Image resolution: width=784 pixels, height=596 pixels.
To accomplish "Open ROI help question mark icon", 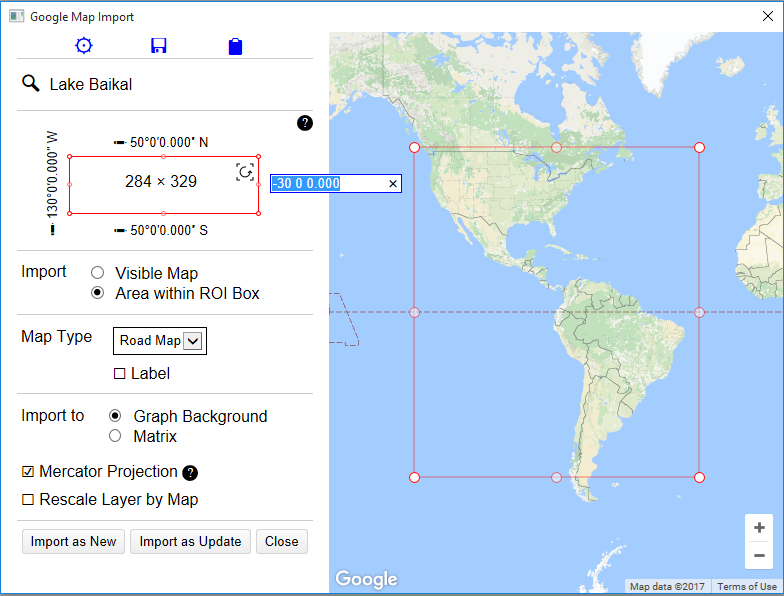I will pos(304,122).
